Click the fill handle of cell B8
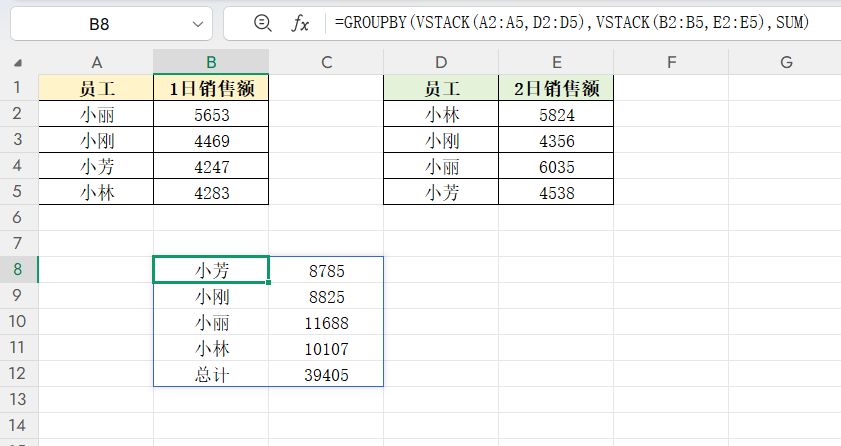 point(268,283)
